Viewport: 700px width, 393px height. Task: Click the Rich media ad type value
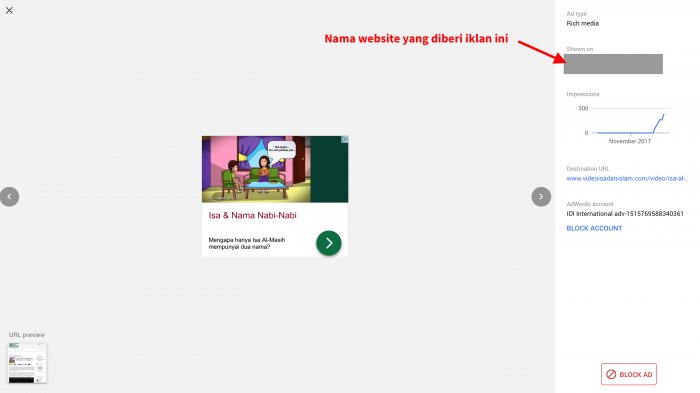pos(583,23)
